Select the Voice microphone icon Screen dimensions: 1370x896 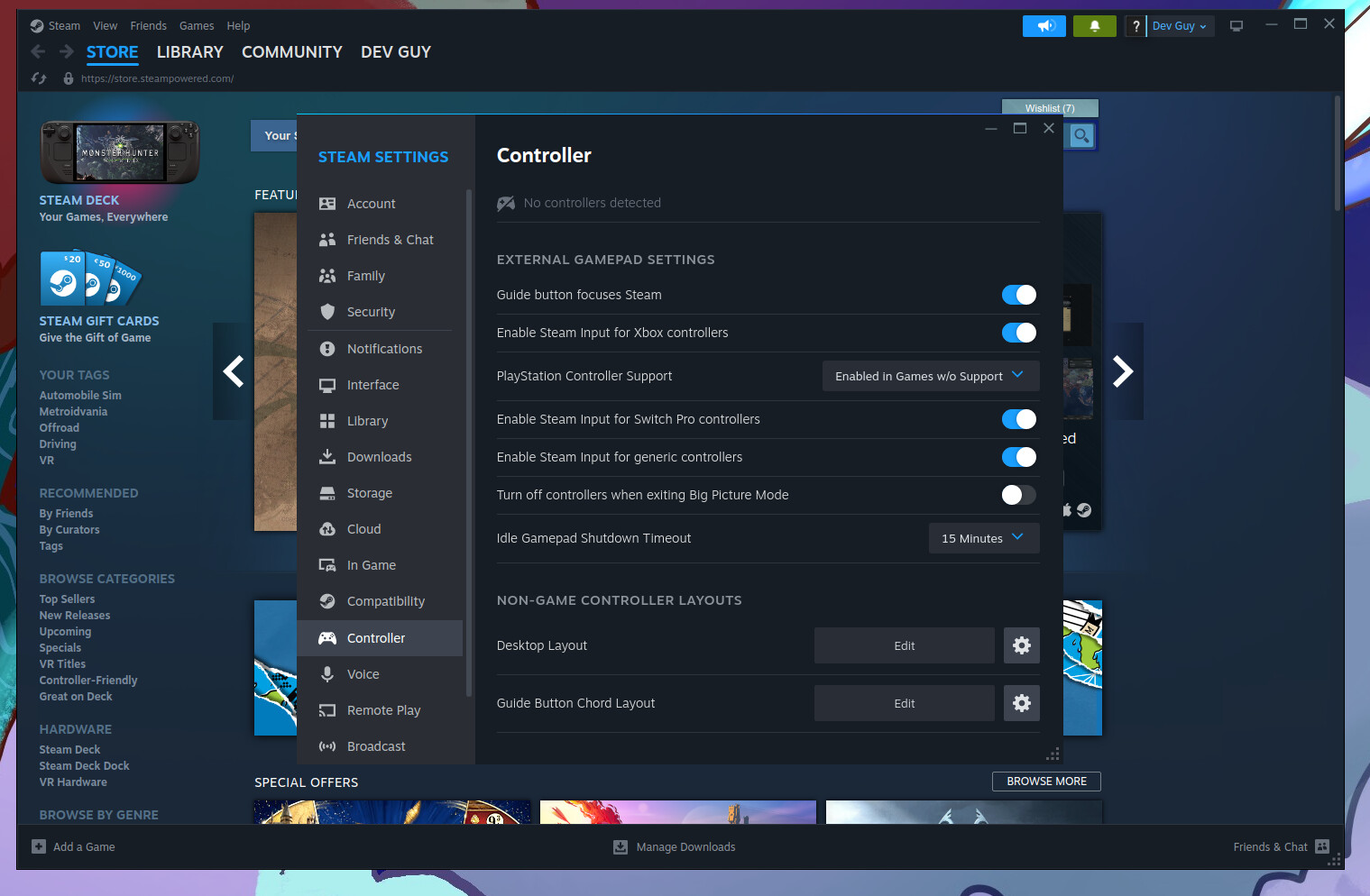[327, 674]
